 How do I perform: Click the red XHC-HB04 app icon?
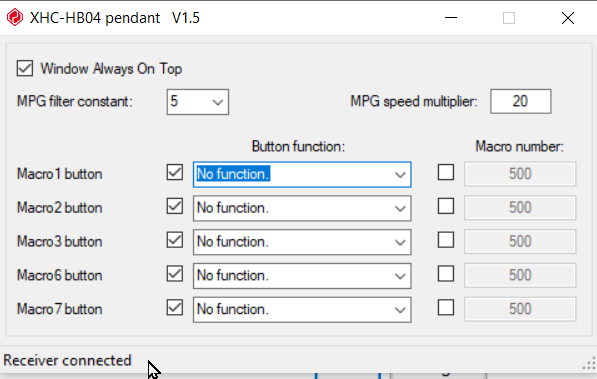tap(15, 18)
